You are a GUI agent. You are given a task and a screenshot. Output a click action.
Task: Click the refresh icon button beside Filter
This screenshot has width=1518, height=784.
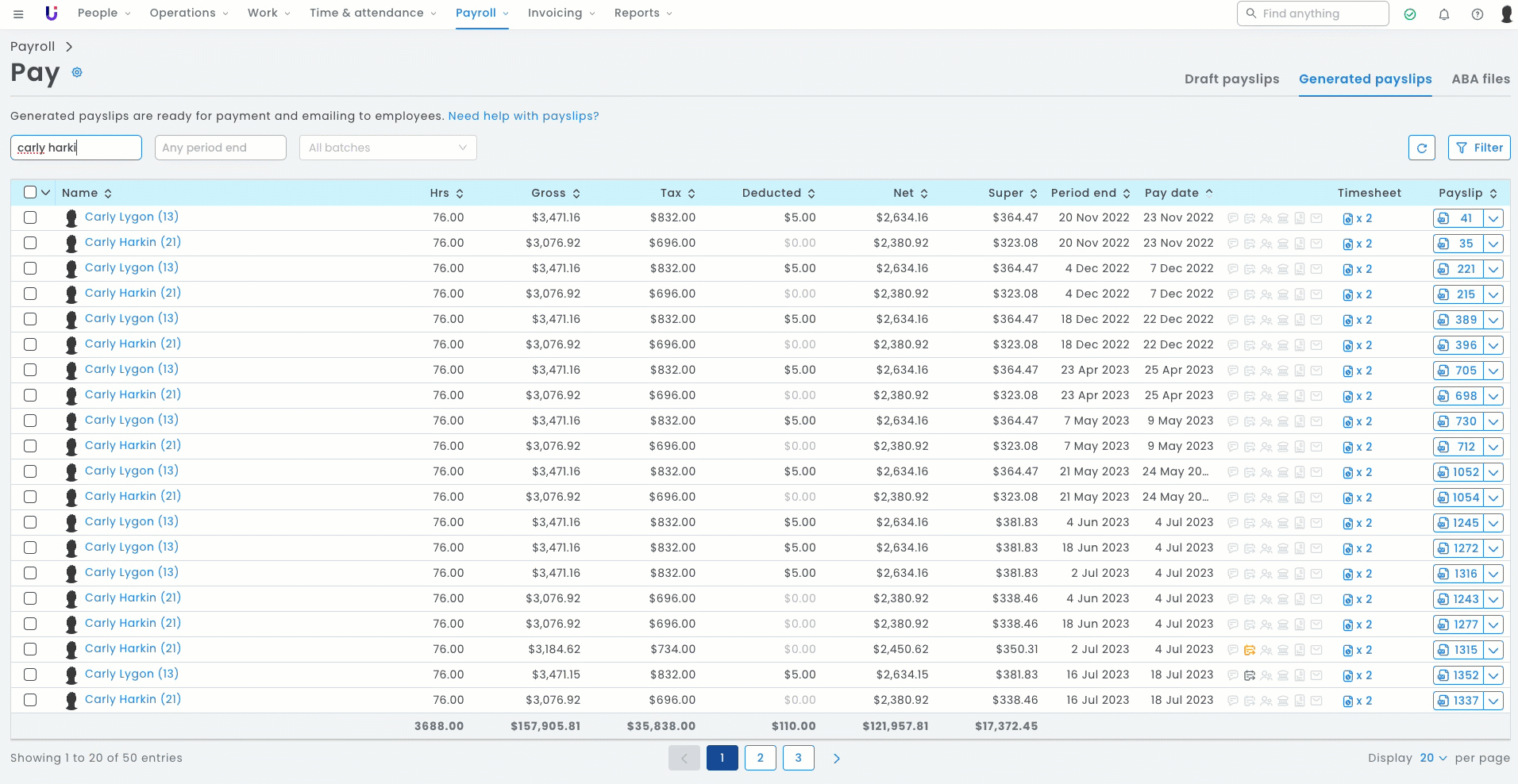[1421, 148]
